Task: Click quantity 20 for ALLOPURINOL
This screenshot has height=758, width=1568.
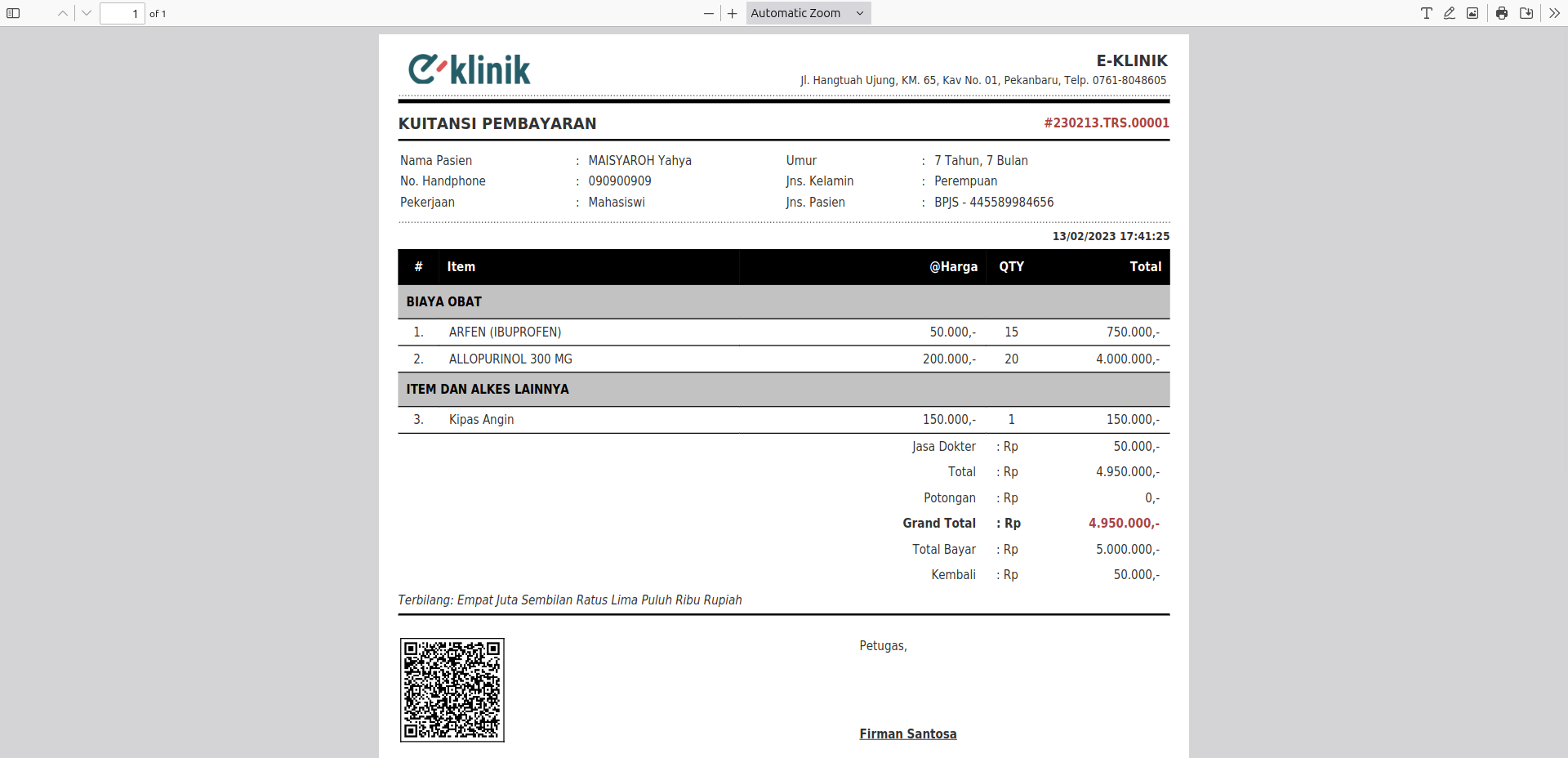Action: (x=1011, y=359)
